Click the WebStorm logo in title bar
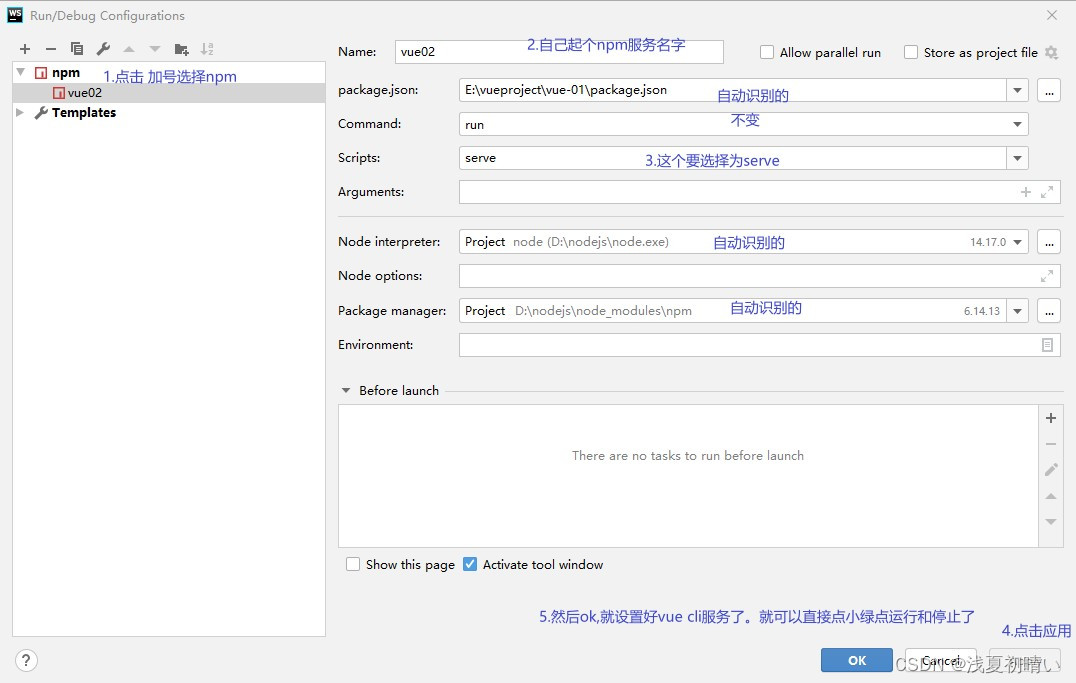Viewport: 1076px width, 683px height. [x=14, y=15]
